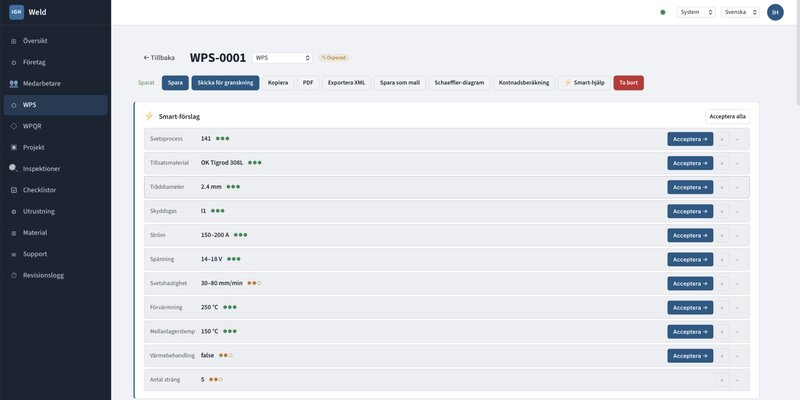Viewport: 800px width, 400px height.
Task: Open the Schaeffler-diagram
Action: point(459,83)
